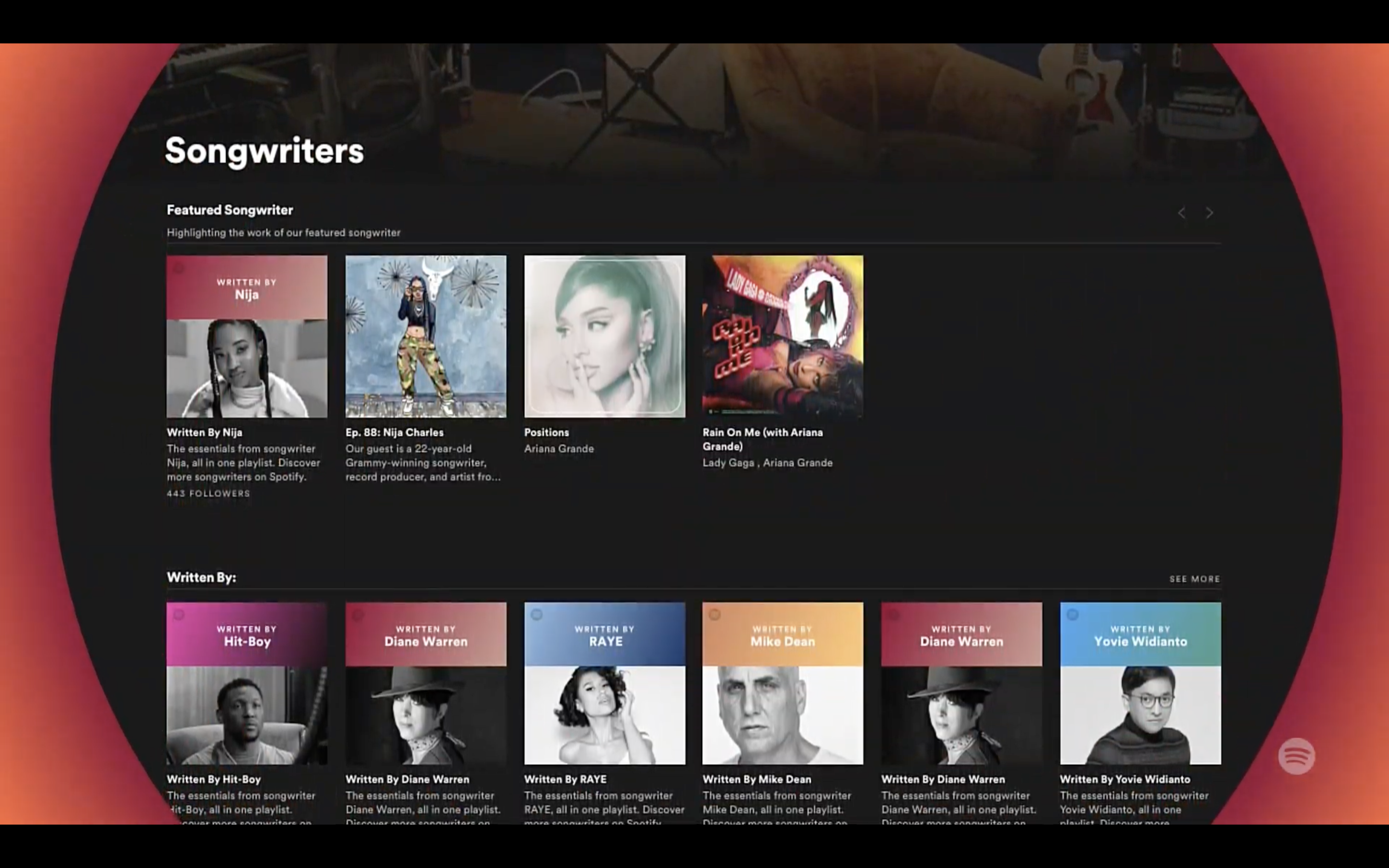Click the 'Written By Hit-Boy' title

tap(214, 779)
